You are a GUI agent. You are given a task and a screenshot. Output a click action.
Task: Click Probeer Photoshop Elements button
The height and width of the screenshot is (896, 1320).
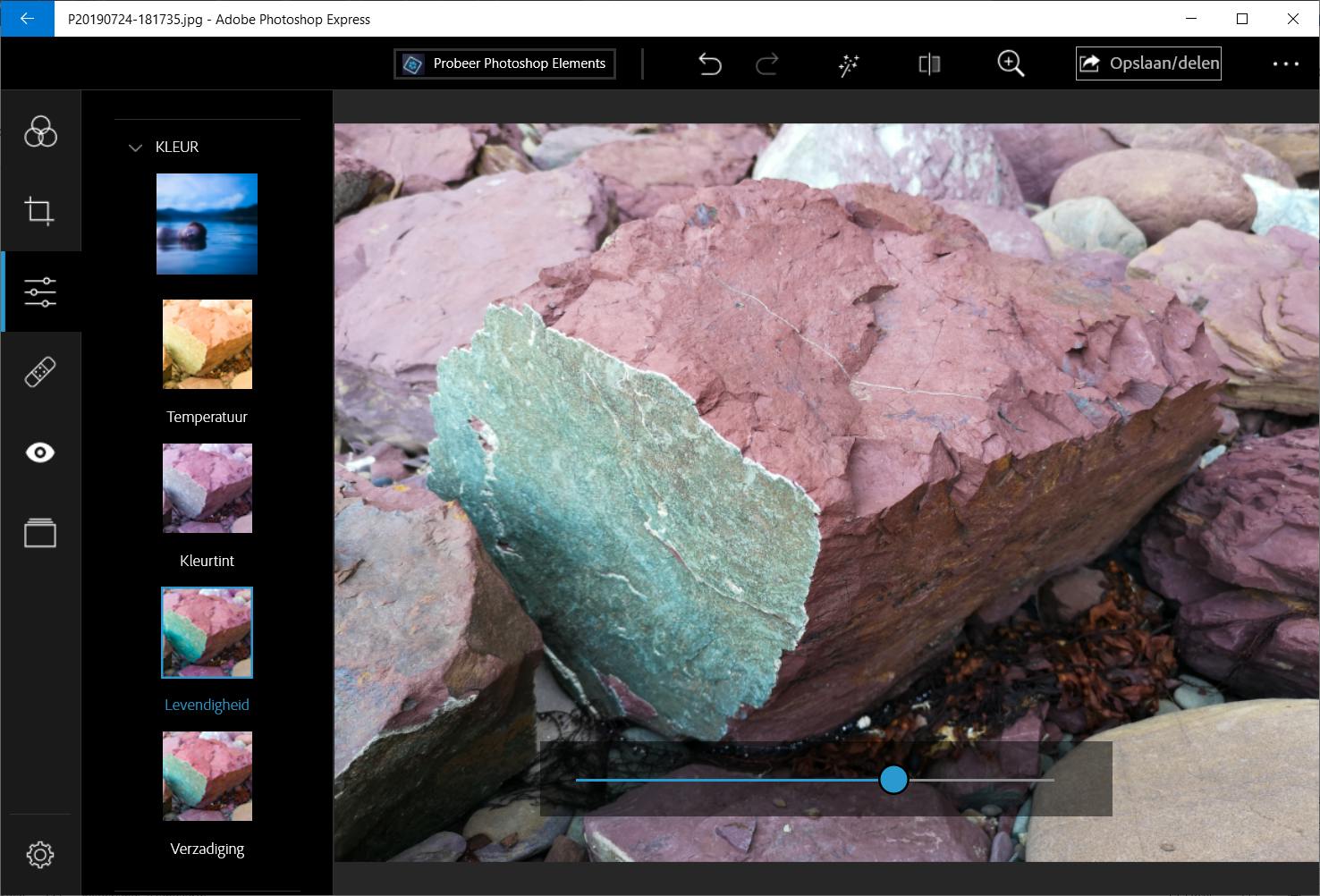(x=504, y=63)
